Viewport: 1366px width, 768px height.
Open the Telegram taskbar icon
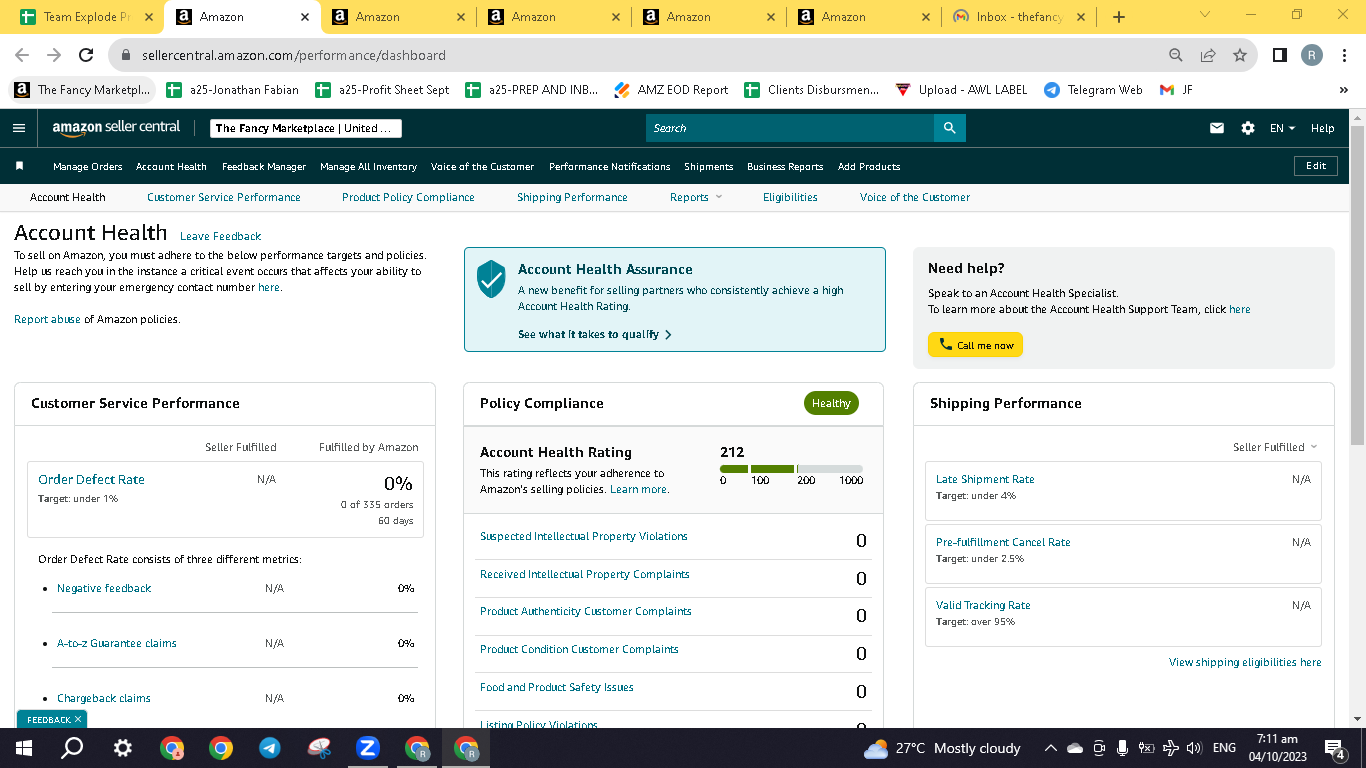point(269,748)
